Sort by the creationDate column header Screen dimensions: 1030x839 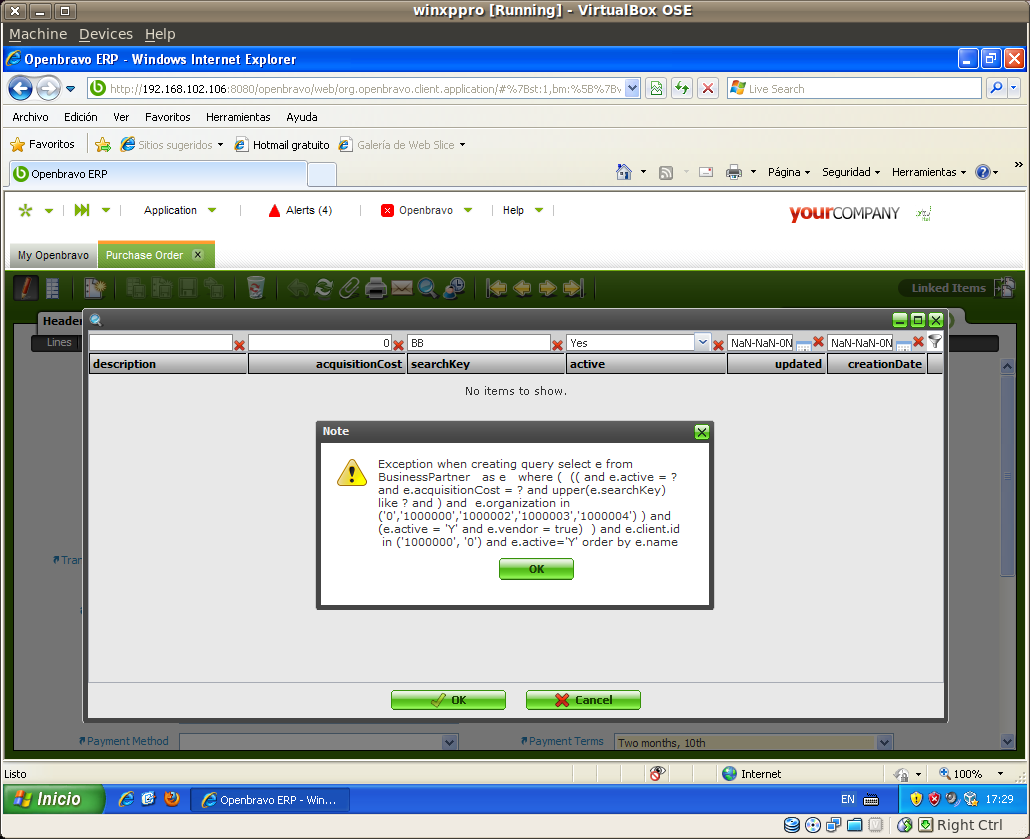[877, 364]
